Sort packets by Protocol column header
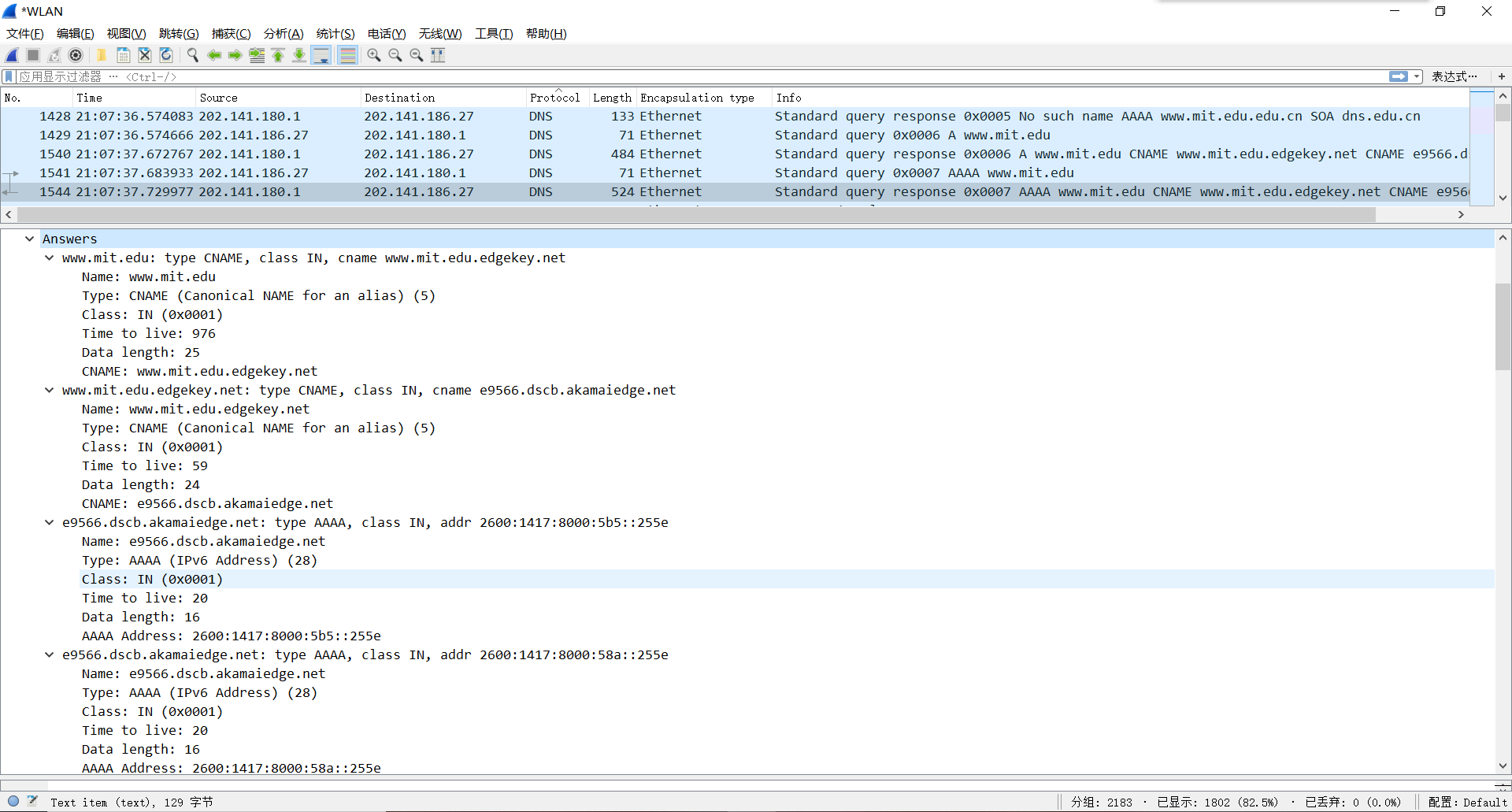This screenshot has height=812, width=1512. click(x=558, y=98)
